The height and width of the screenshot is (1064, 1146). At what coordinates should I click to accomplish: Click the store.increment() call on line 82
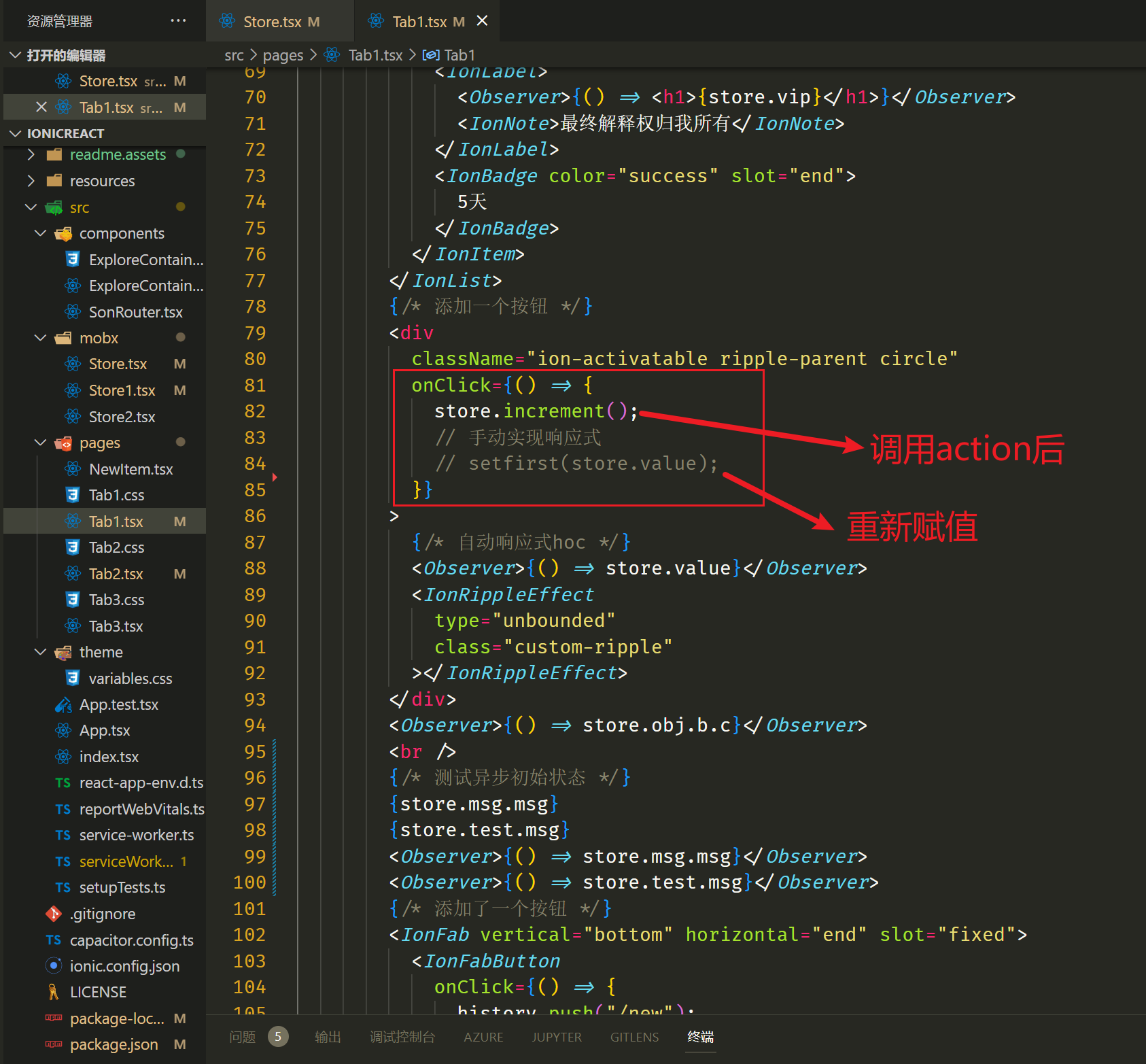[x=536, y=411]
